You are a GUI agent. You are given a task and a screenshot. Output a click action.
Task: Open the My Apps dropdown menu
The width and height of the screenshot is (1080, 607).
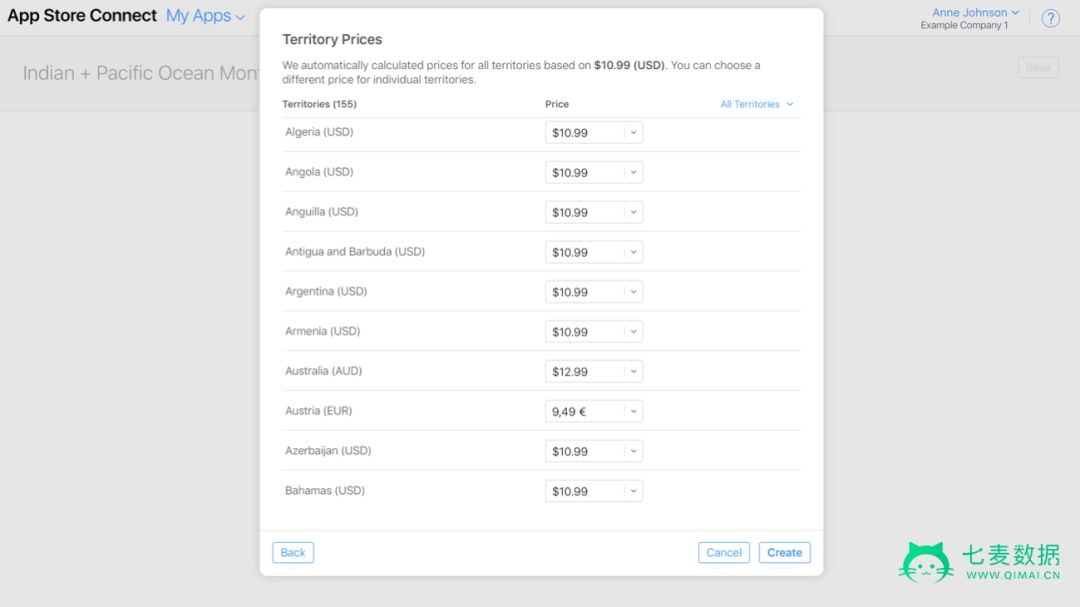[205, 16]
